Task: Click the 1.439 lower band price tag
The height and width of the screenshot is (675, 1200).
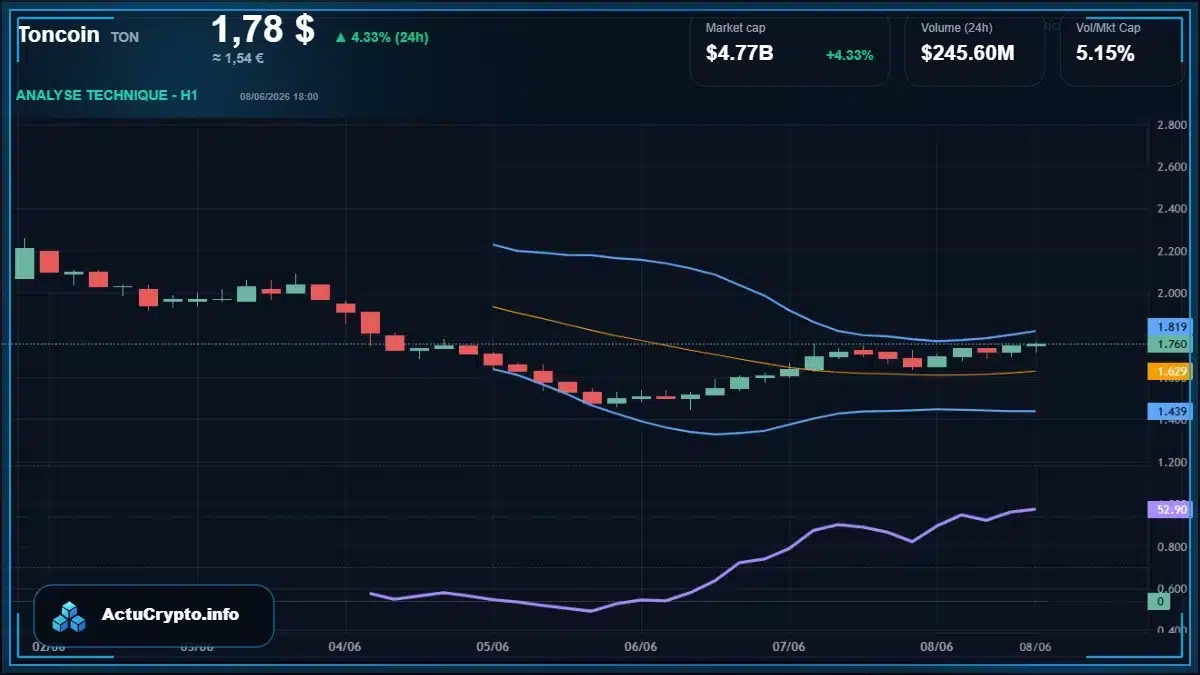Action: click(1172, 412)
